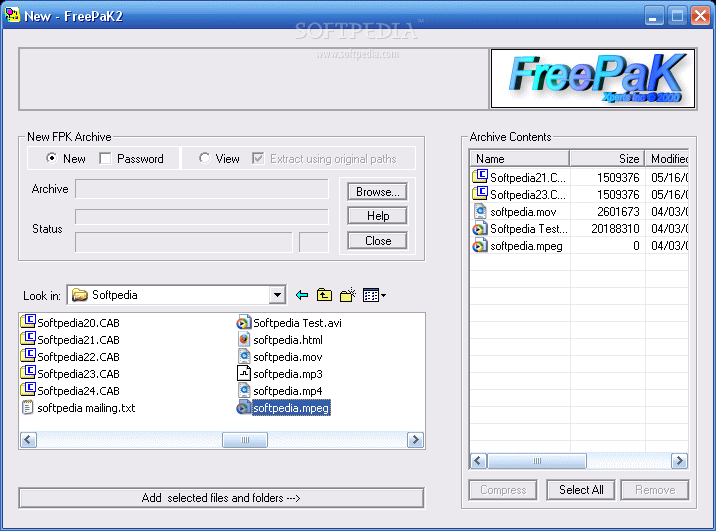Click file browser horizontal scrollbar thumb

(x=245, y=440)
